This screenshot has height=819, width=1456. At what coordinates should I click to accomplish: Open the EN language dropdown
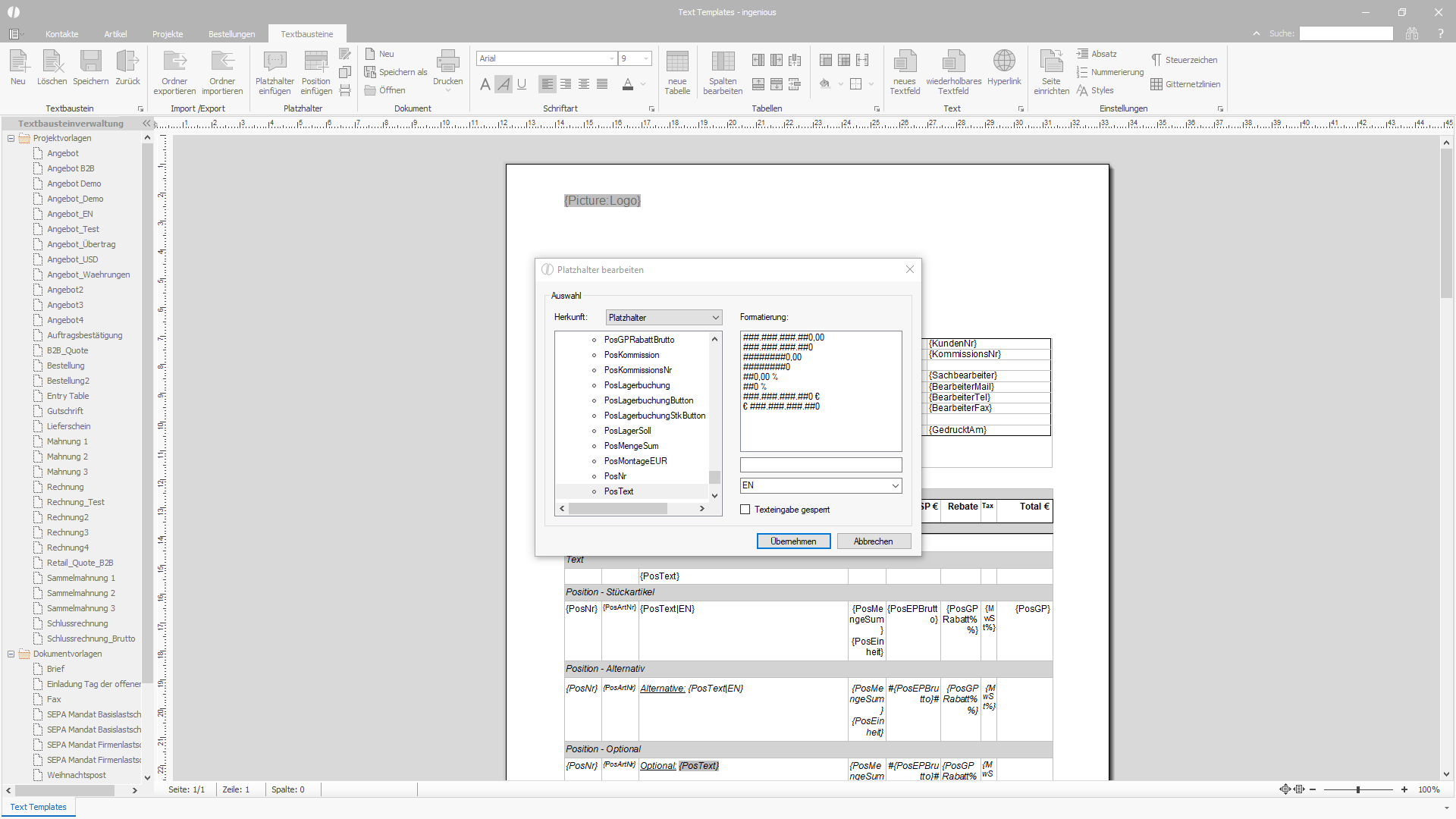[821, 485]
